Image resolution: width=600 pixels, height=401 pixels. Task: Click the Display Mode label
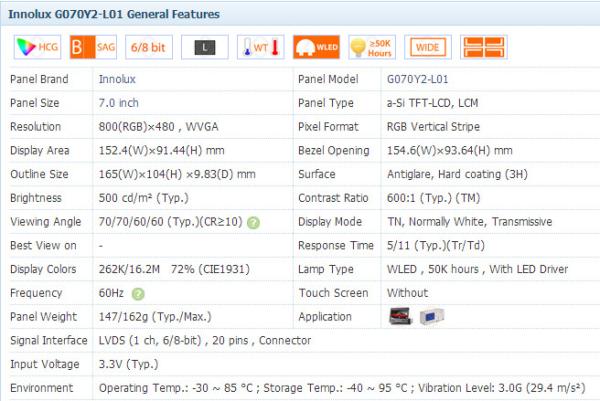[x=330, y=222]
